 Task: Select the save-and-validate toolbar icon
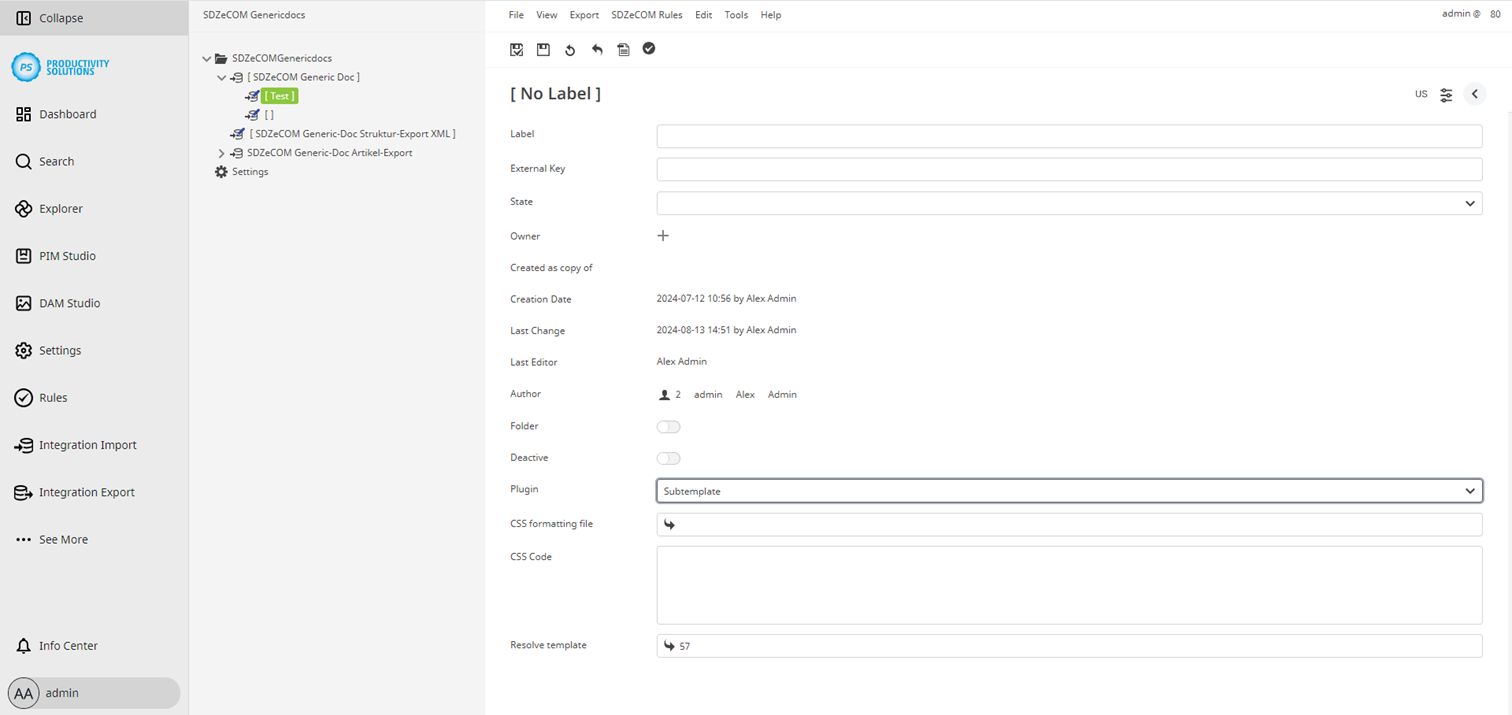(517, 49)
